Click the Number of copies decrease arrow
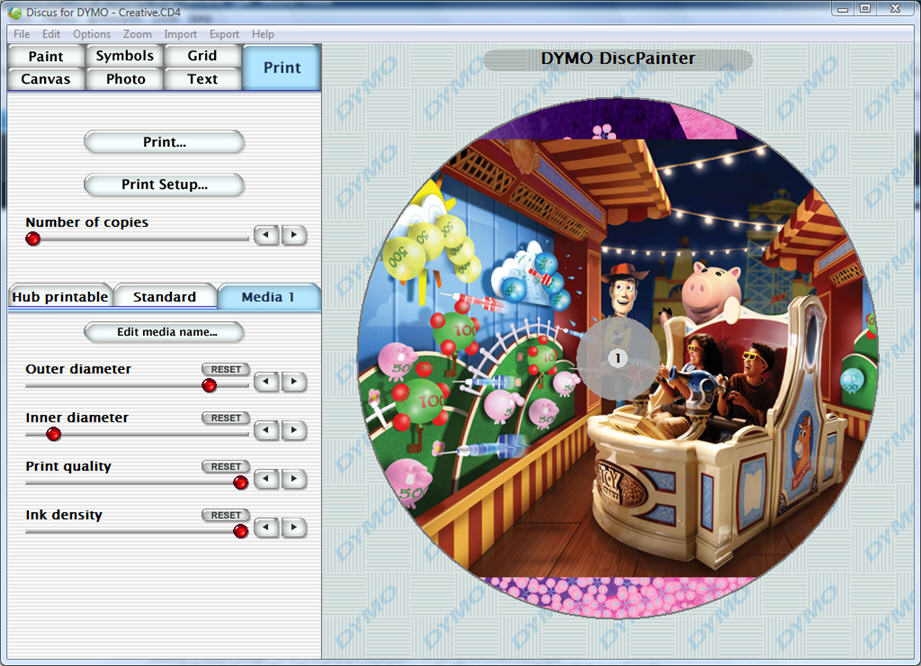The height and width of the screenshot is (666, 921). point(266,236)
